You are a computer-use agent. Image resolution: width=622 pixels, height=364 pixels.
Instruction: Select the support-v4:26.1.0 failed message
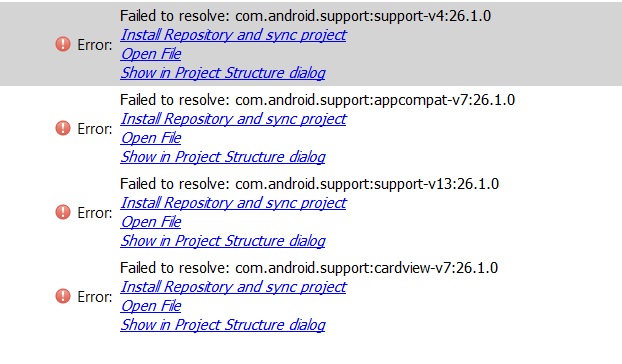pos(305,16)
